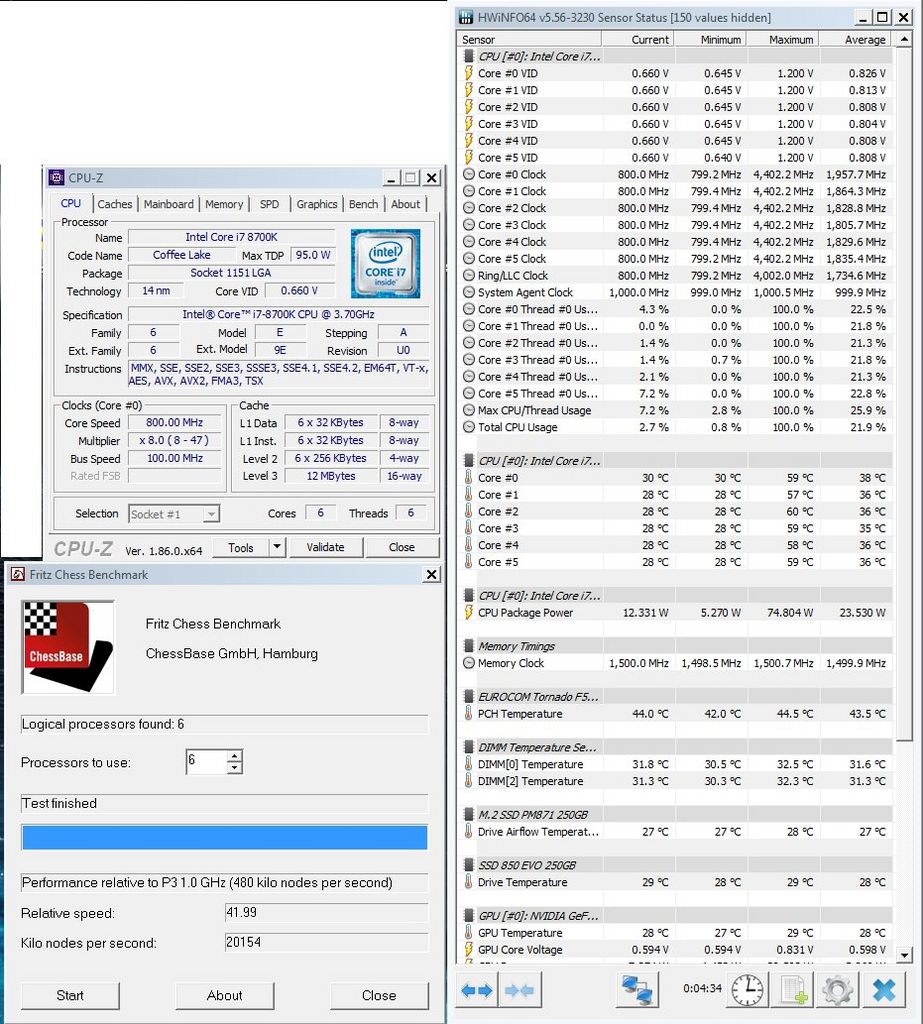Click the HWiNFO shrink window arrows icon

click(x=519, y=990)
